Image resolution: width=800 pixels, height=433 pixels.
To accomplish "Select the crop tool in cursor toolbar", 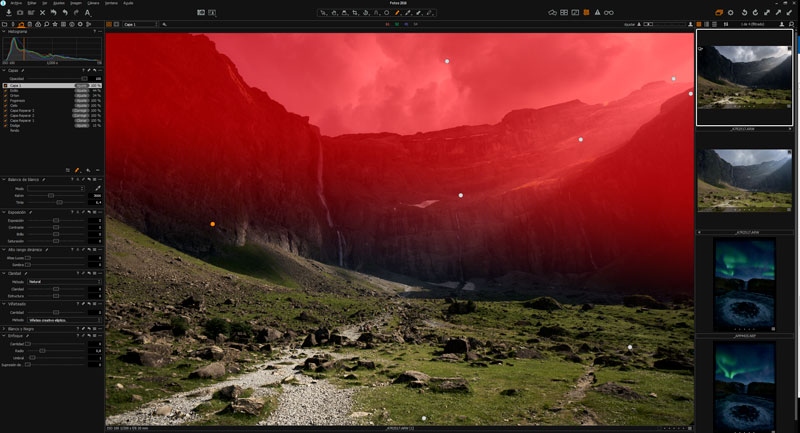I will tap(354, 12).
